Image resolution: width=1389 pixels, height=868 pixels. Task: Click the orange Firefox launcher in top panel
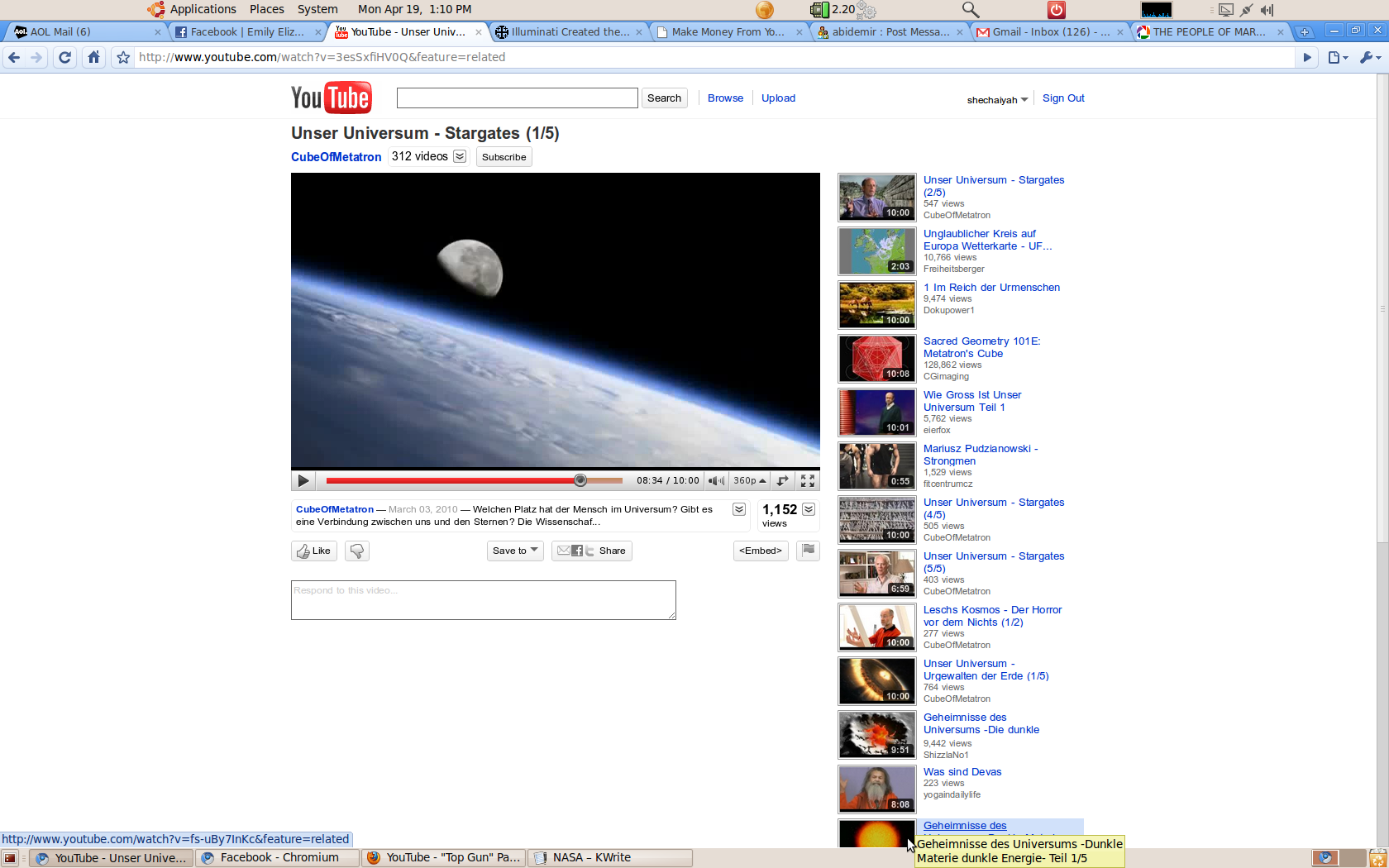click(765, 10)
